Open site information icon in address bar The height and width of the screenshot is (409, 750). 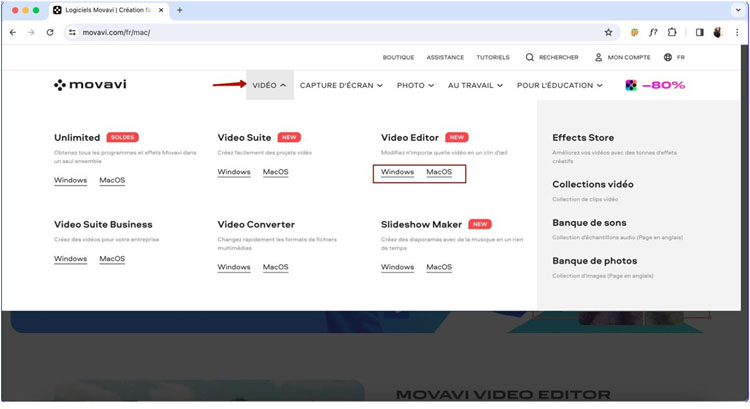tap(72, 33)
